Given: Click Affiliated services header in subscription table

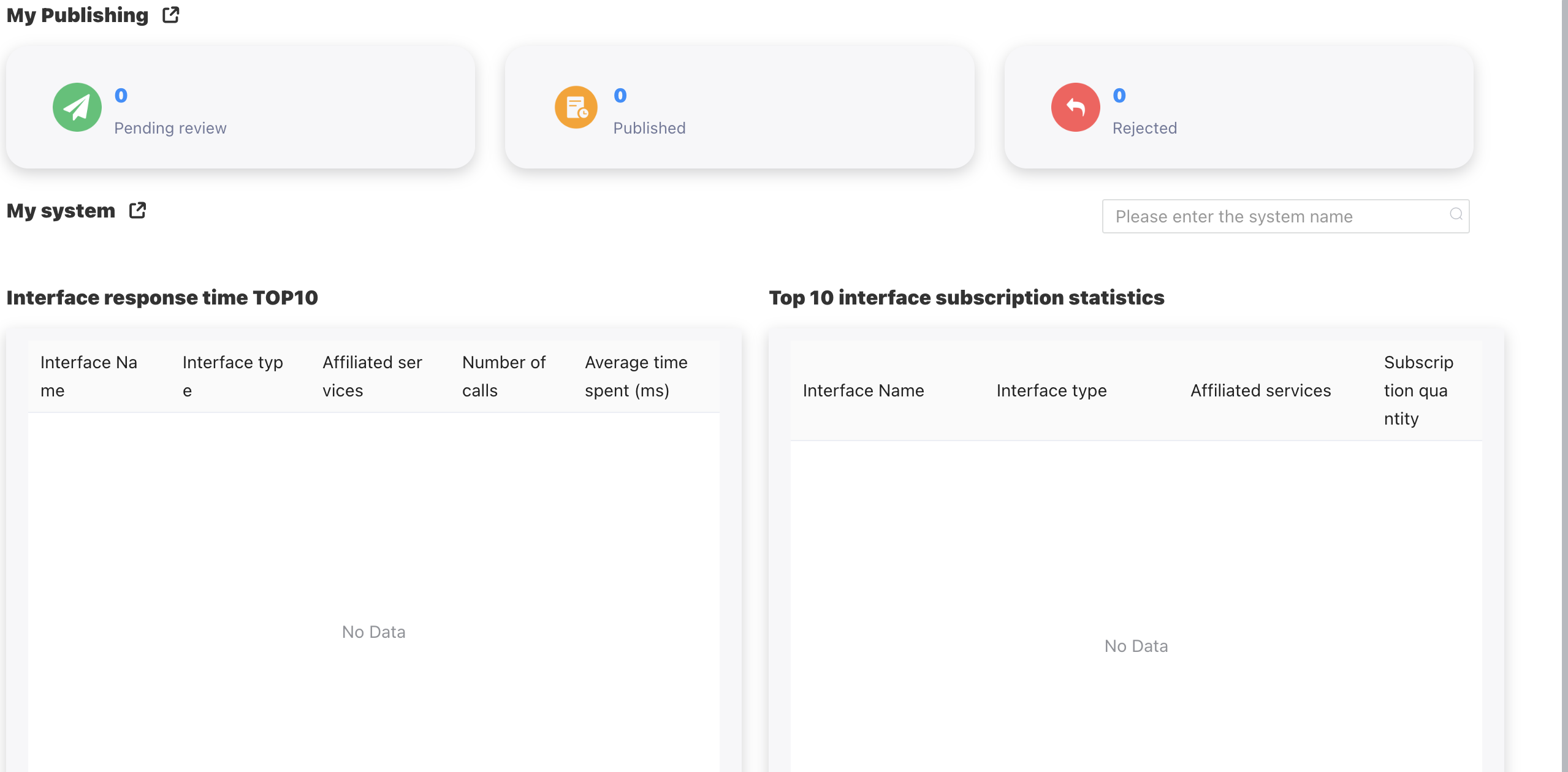Looking at the screenshot, I should click(1260, 390).
